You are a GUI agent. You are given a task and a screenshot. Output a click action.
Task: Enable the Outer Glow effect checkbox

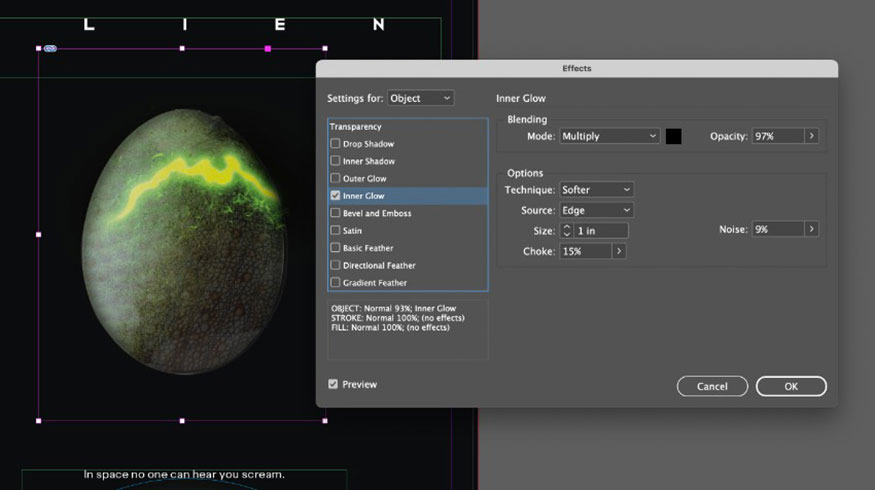(335, 178)
